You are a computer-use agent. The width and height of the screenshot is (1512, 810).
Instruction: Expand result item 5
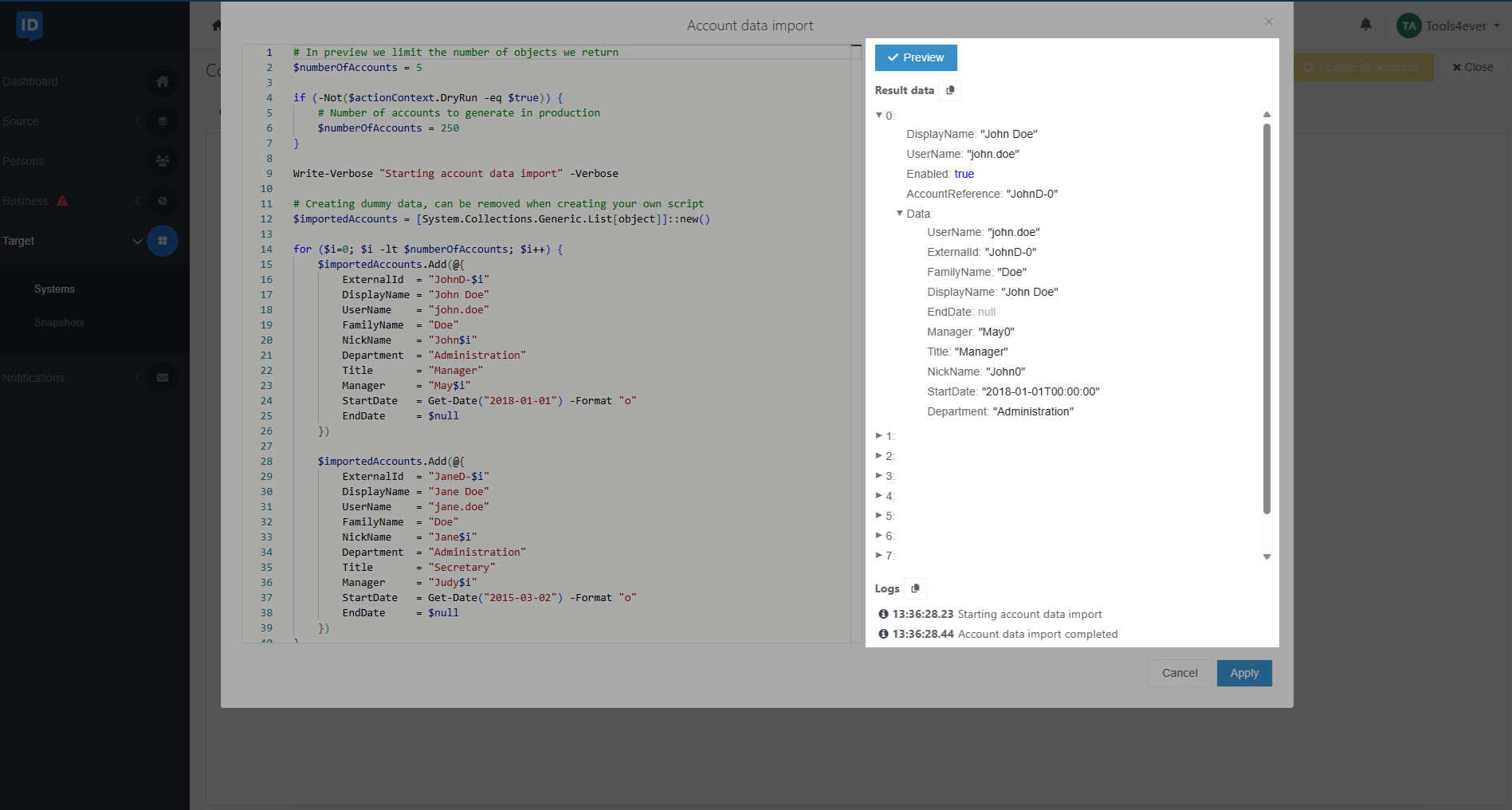(879, 516)
